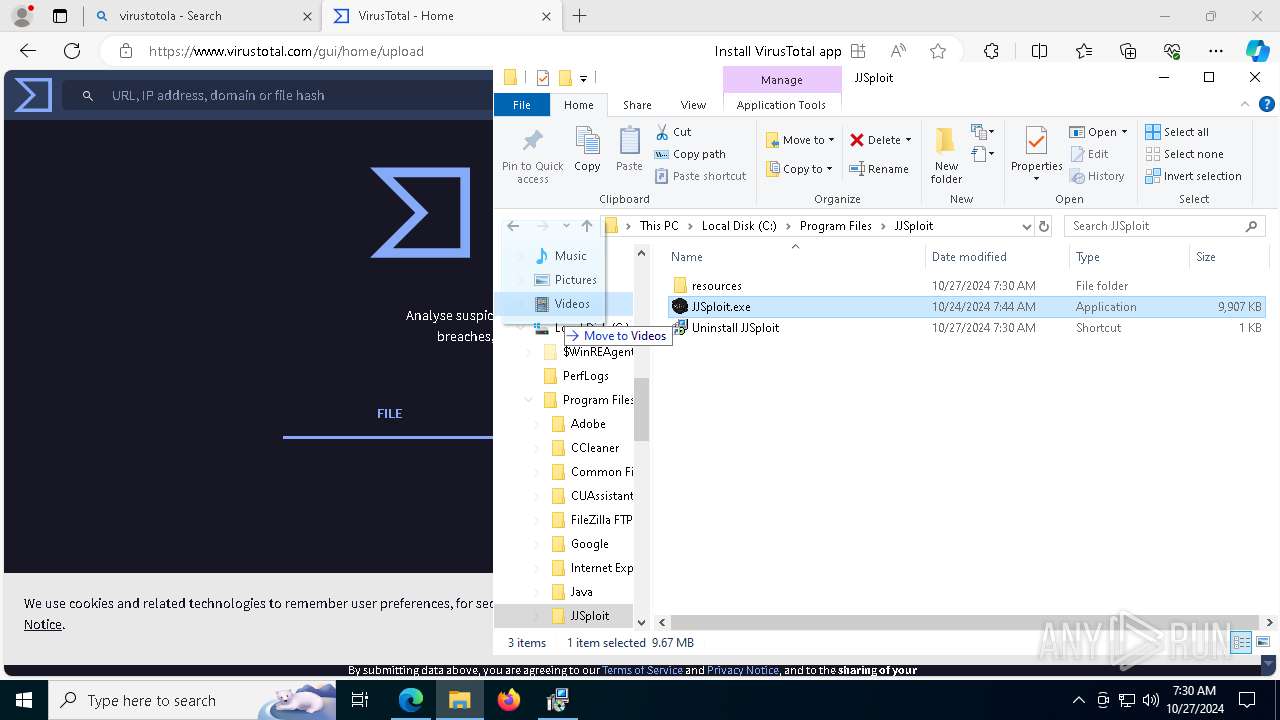This screenshot has height=720, width=1280.
Task: Switch to the Home ribbon tab
Action: click(x=578, y=105)
